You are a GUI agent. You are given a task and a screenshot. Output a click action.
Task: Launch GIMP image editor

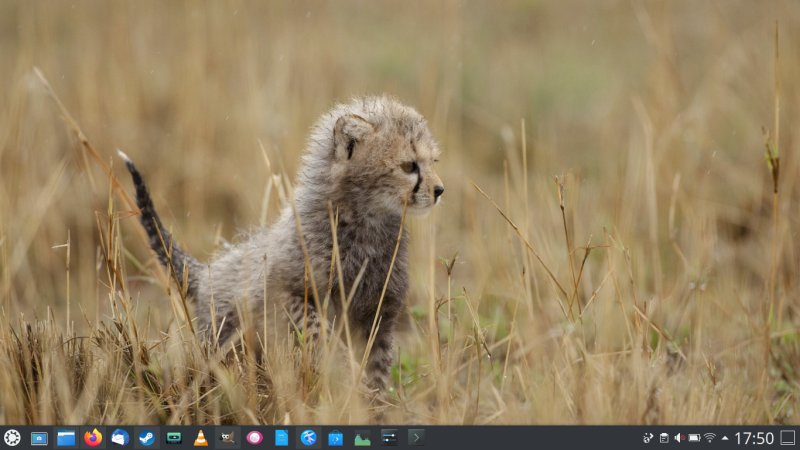pyautogui.click(x=228, y=438)
